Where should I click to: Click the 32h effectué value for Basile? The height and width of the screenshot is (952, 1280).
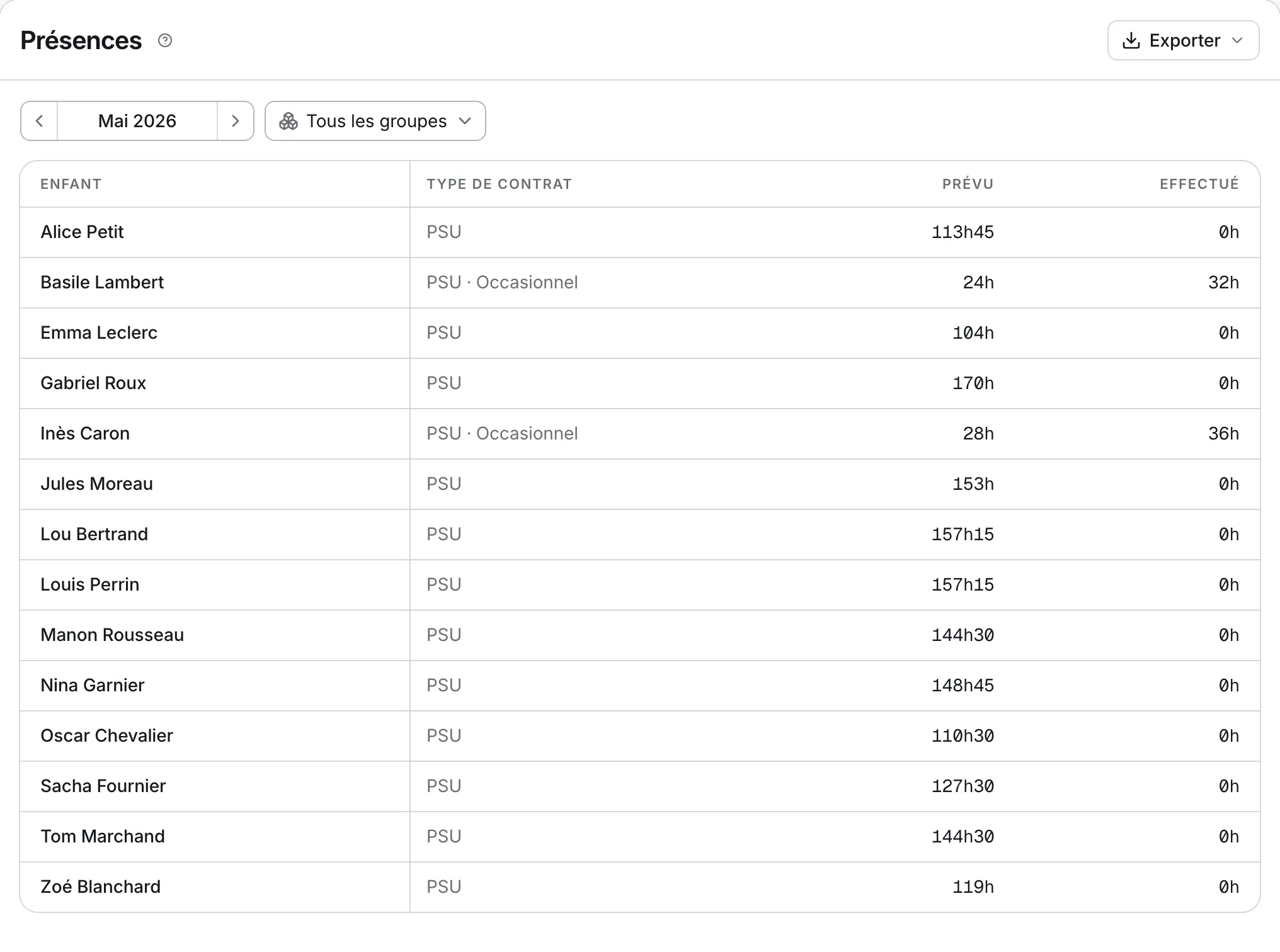[1223, 282]
